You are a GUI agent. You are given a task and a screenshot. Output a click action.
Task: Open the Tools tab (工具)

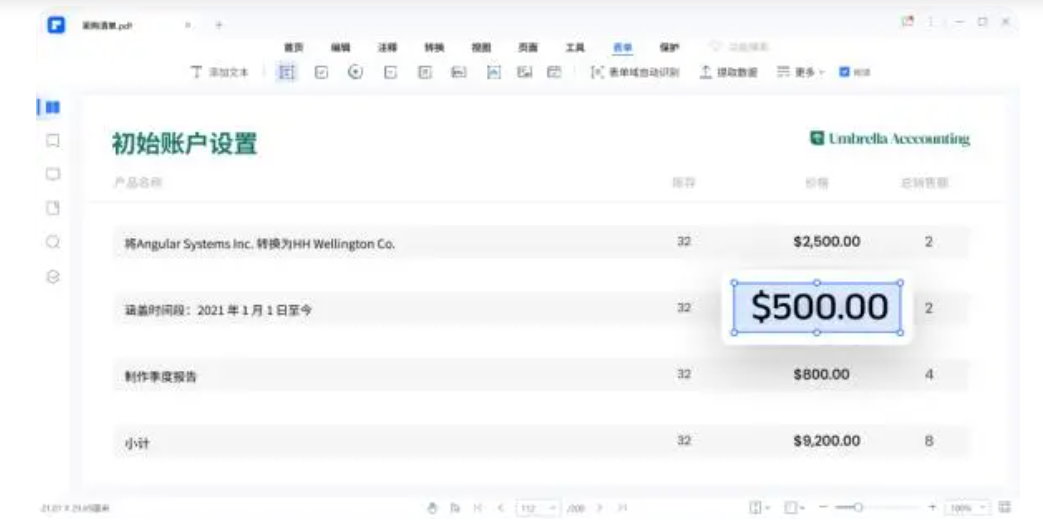click(575, 47)
